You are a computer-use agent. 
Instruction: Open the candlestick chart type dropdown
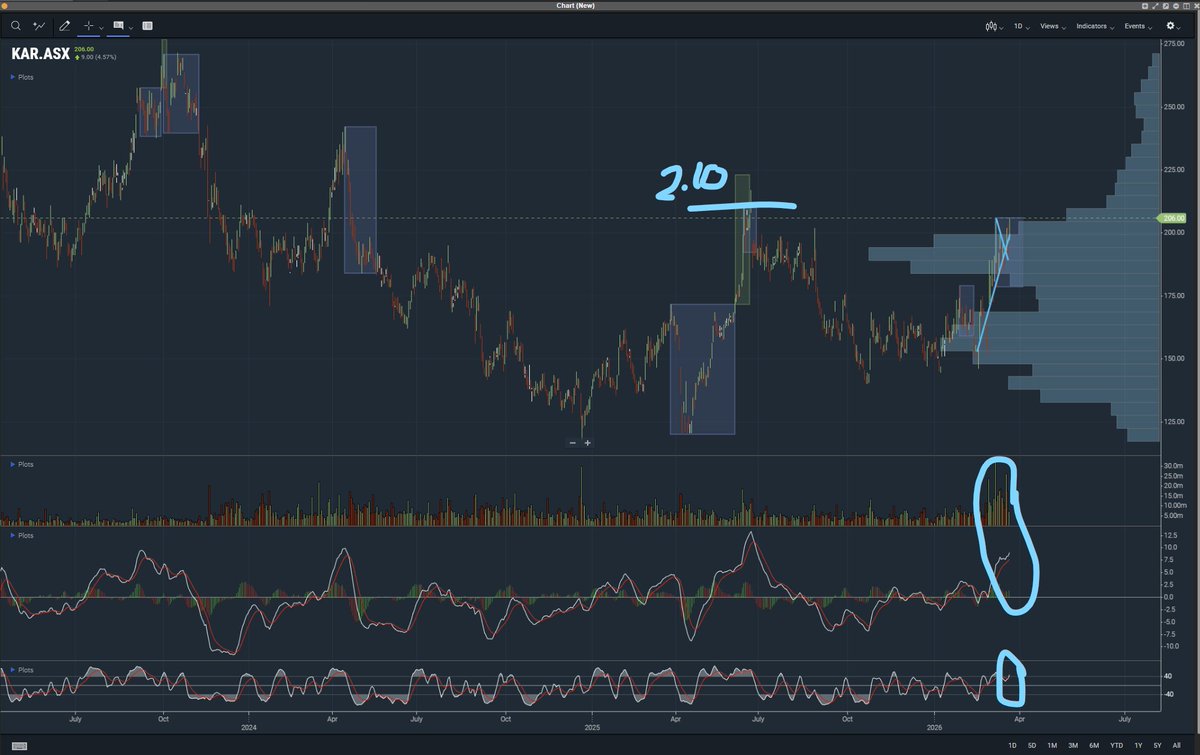click(x=993, y=26)
